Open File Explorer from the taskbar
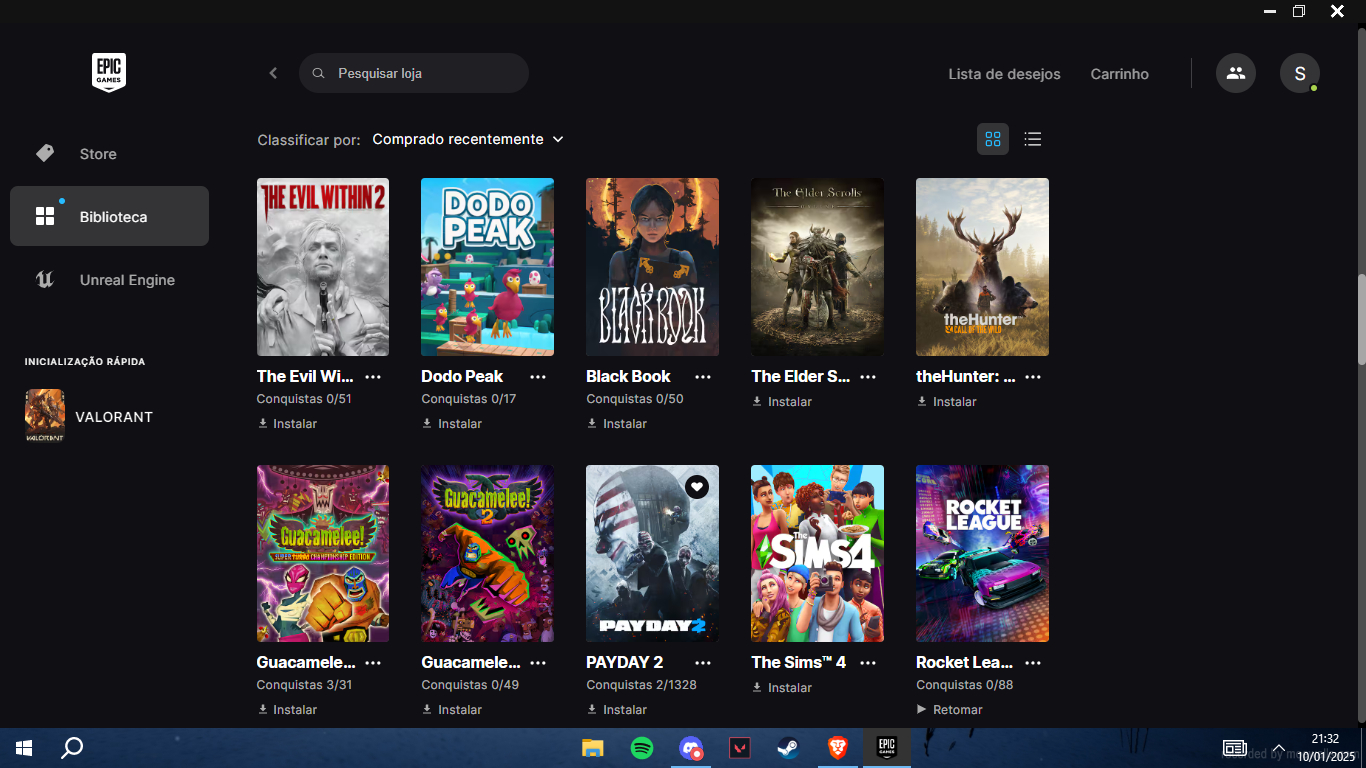The width and height of the screenshot is (1366, 768). [593, 748]
